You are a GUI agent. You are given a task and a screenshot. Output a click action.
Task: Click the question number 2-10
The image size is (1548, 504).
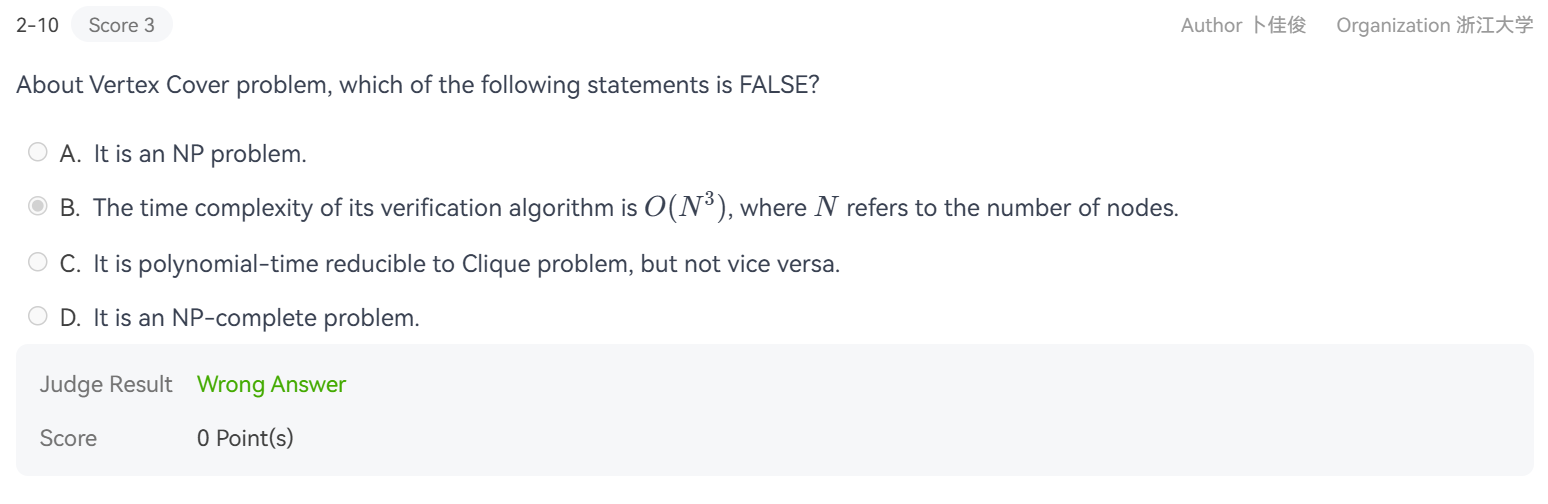[37, 25]
